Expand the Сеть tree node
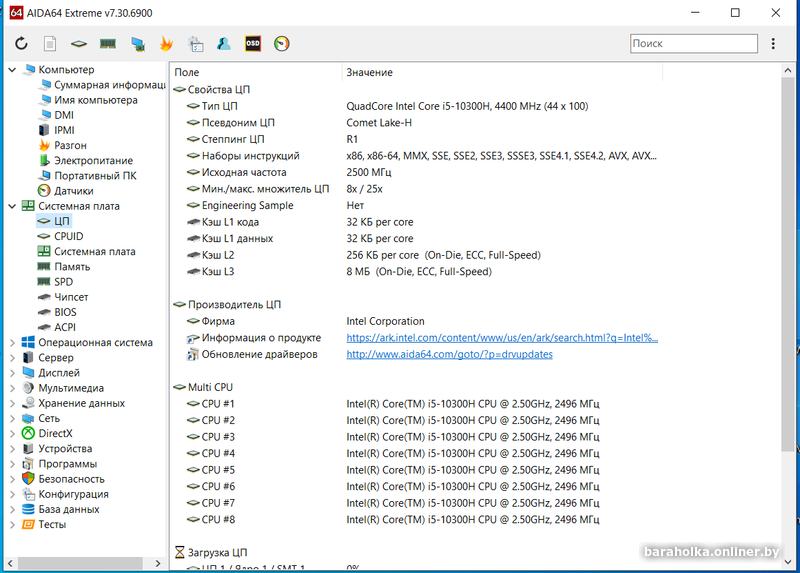This screenshot has height=573, width=800. point(13,418)
